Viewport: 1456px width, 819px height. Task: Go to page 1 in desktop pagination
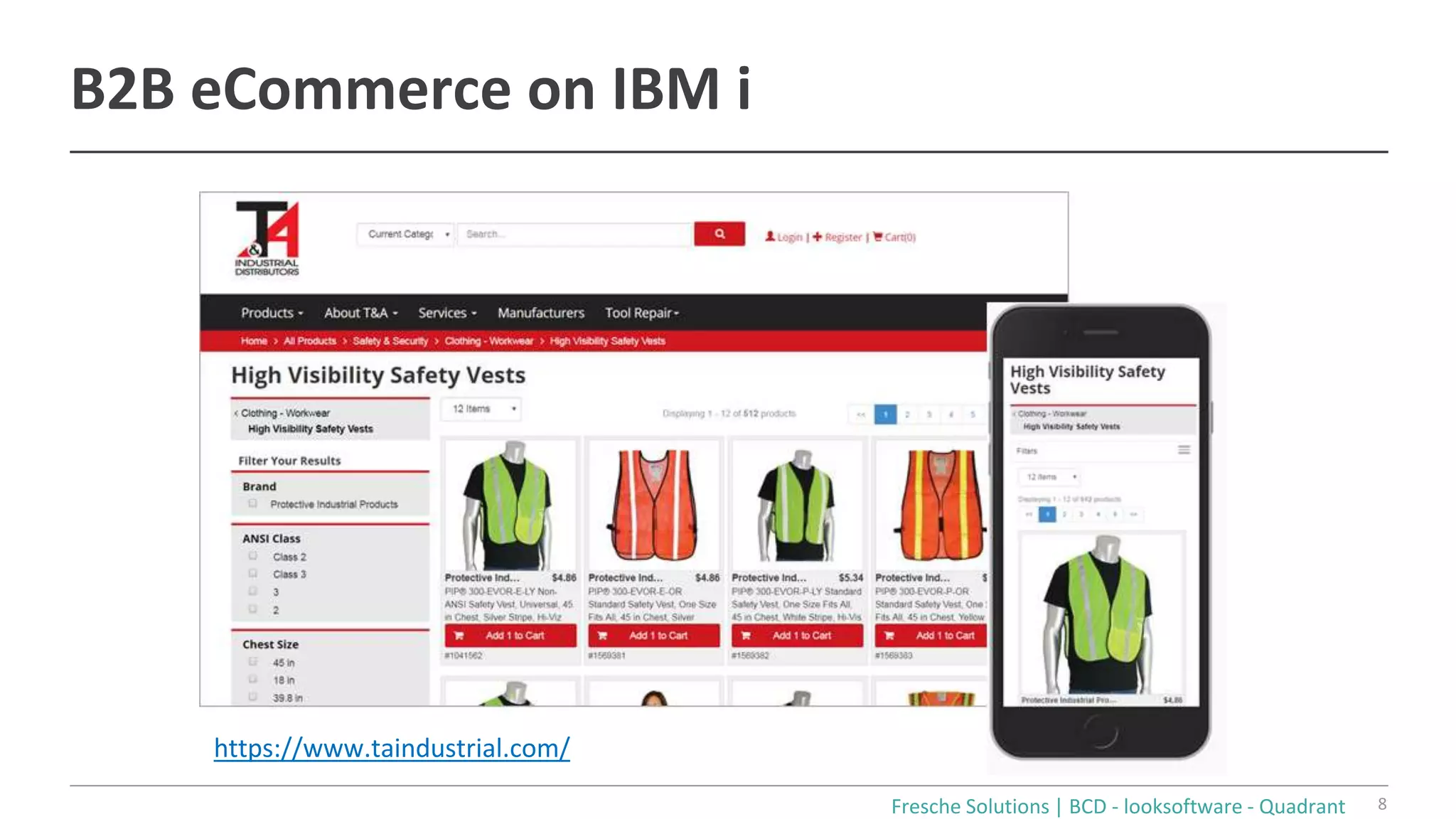click(885, 414)
